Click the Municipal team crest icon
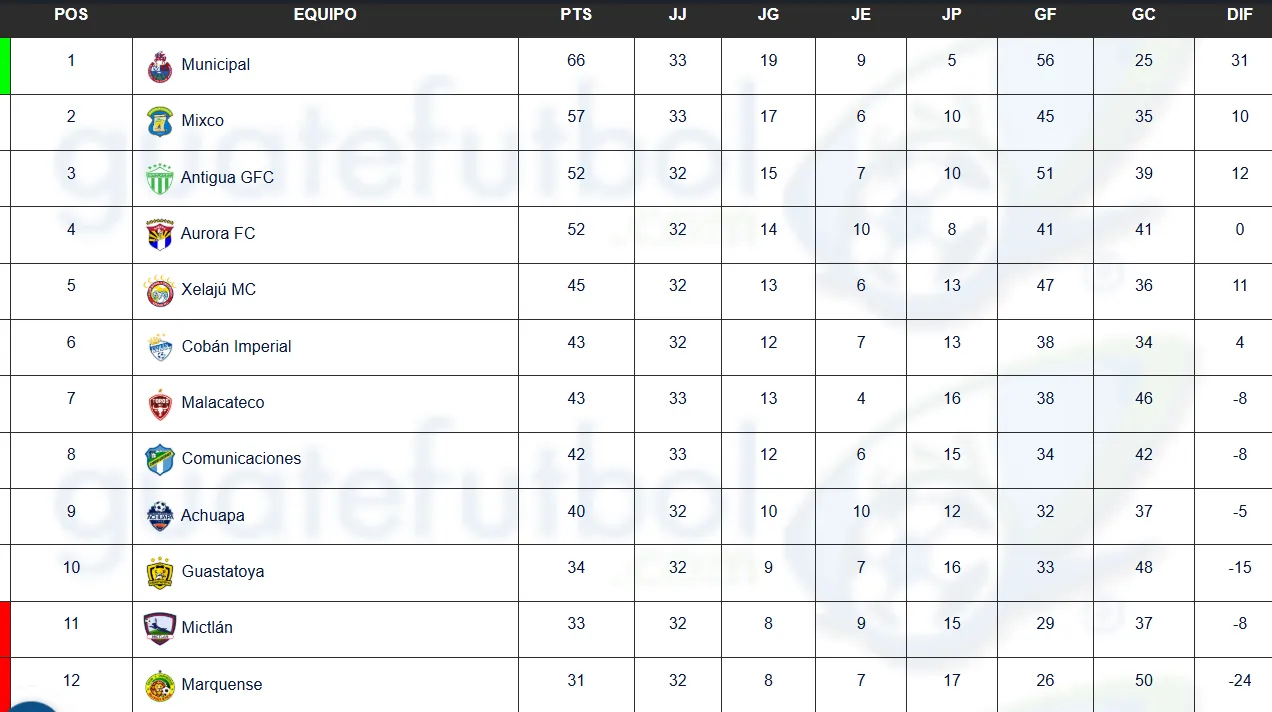The height and width of the screenshot is (712, 1272). (160, 66)
